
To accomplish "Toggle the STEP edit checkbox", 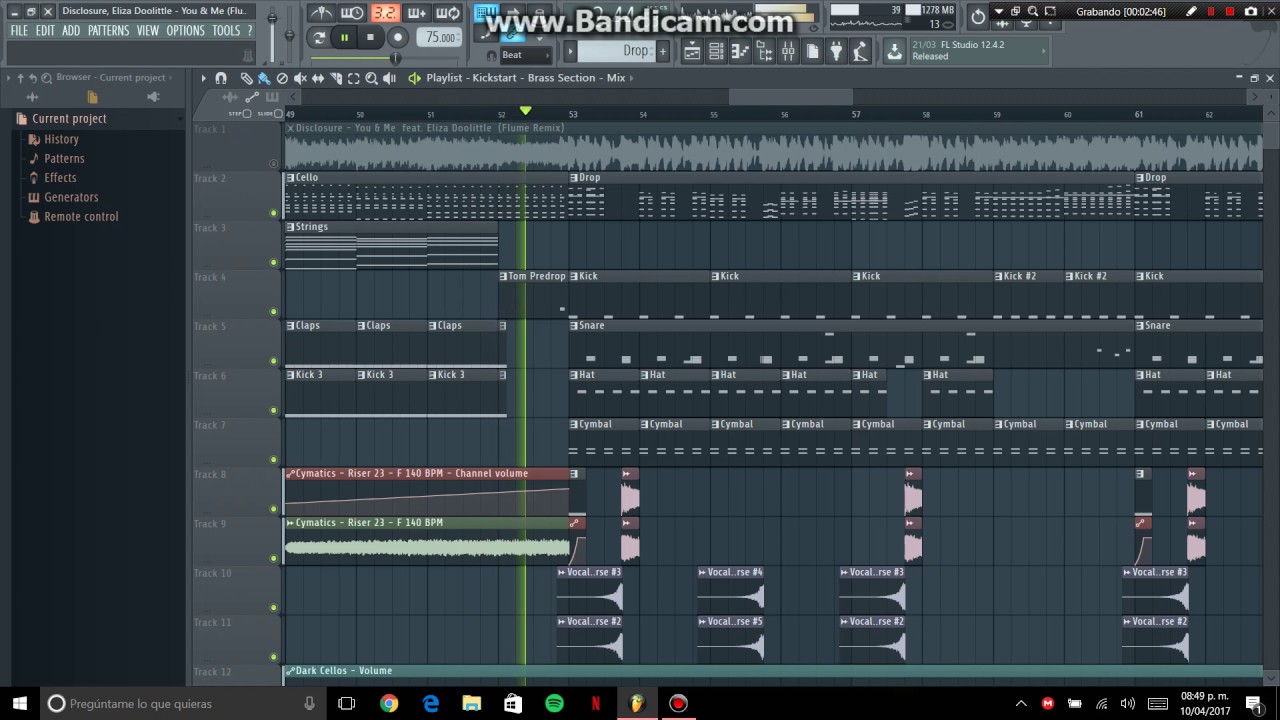I will pos(247,114).
